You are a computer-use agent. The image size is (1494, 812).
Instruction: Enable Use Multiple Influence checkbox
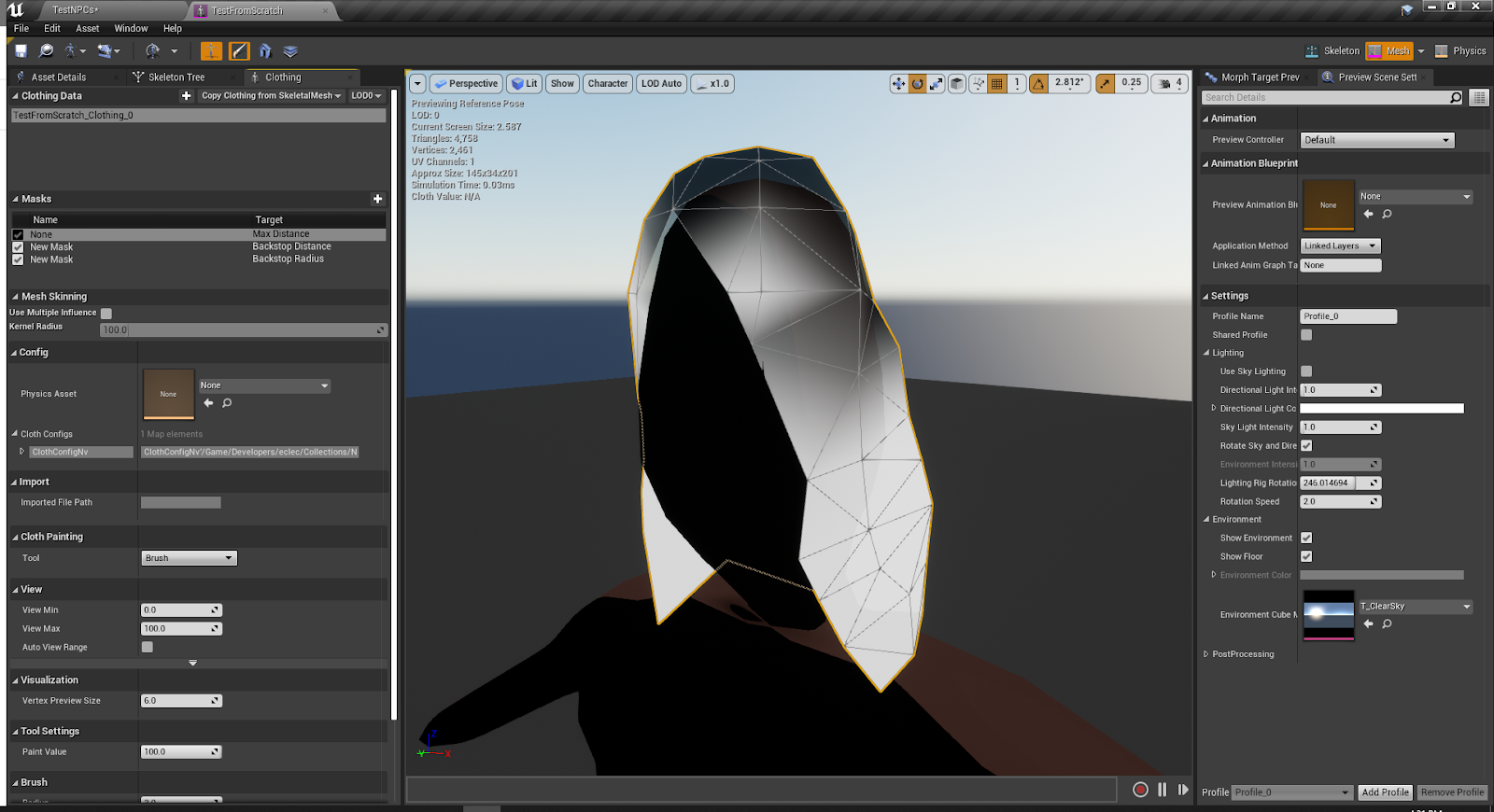pos(106,314)
